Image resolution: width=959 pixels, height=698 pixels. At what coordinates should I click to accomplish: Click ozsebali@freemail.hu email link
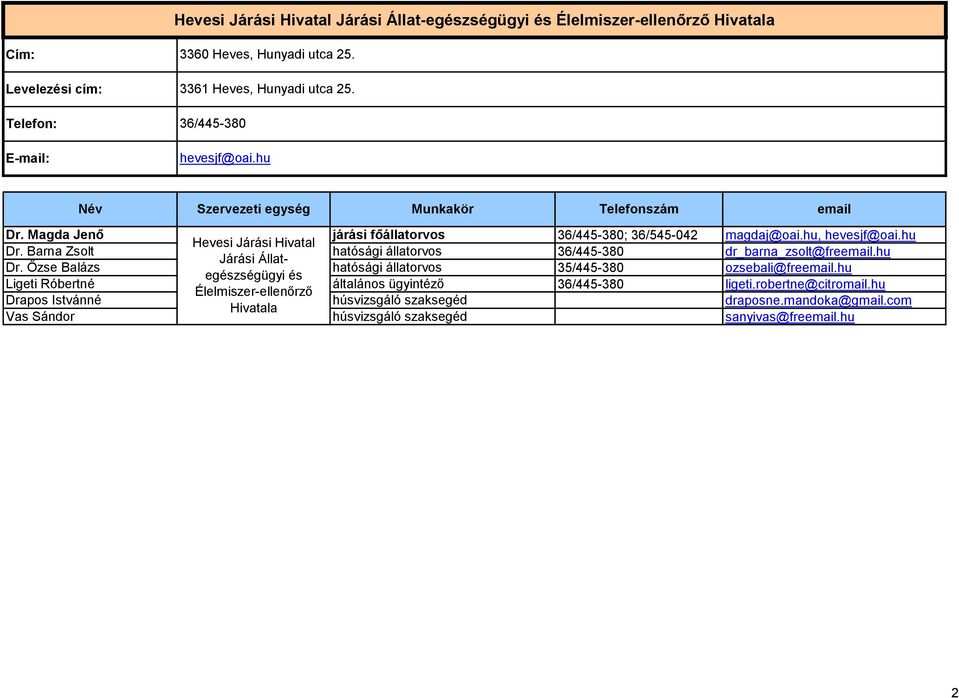[x=788, y=268]
